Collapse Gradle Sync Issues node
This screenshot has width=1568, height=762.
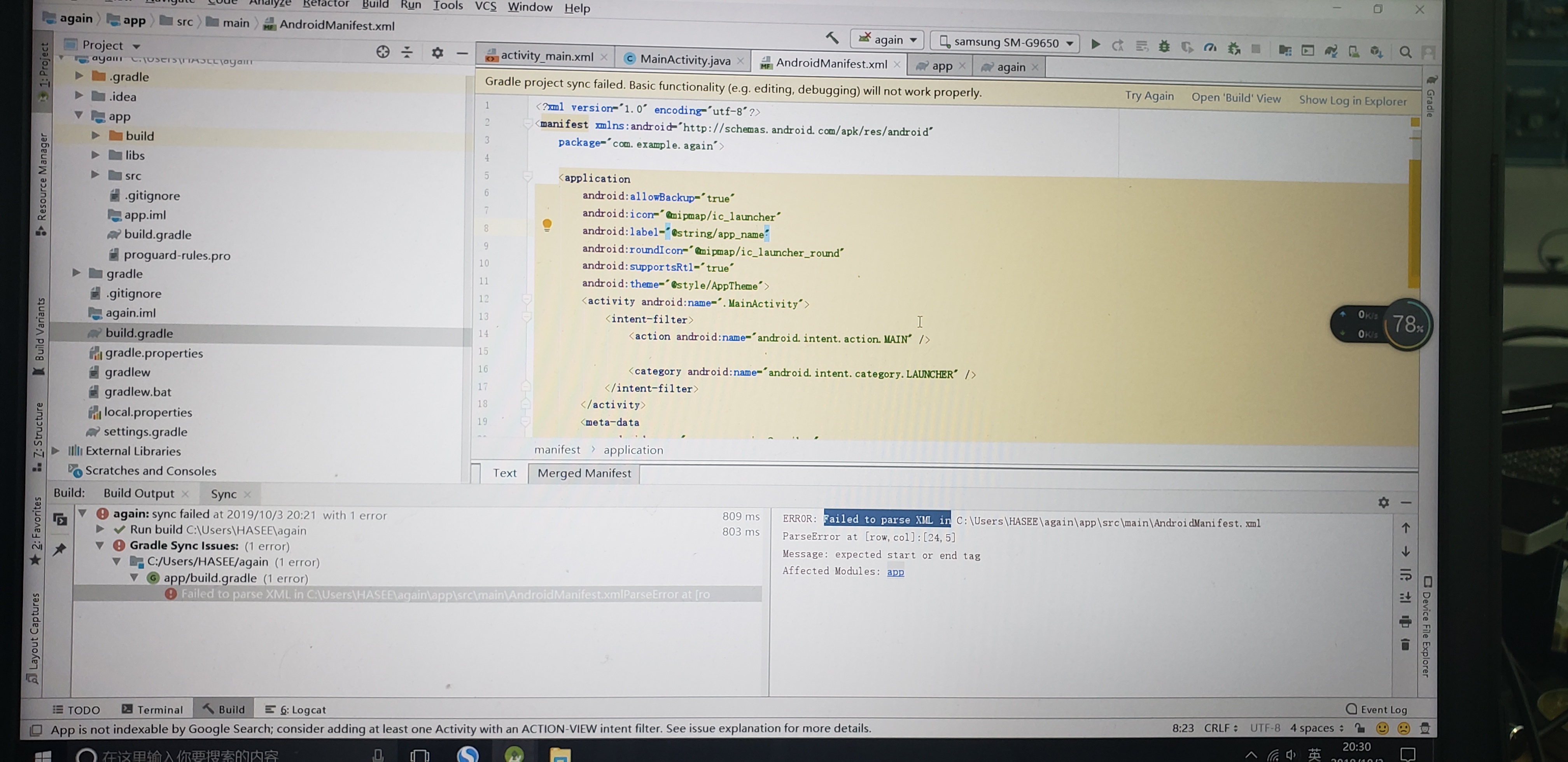click(99, 545)
